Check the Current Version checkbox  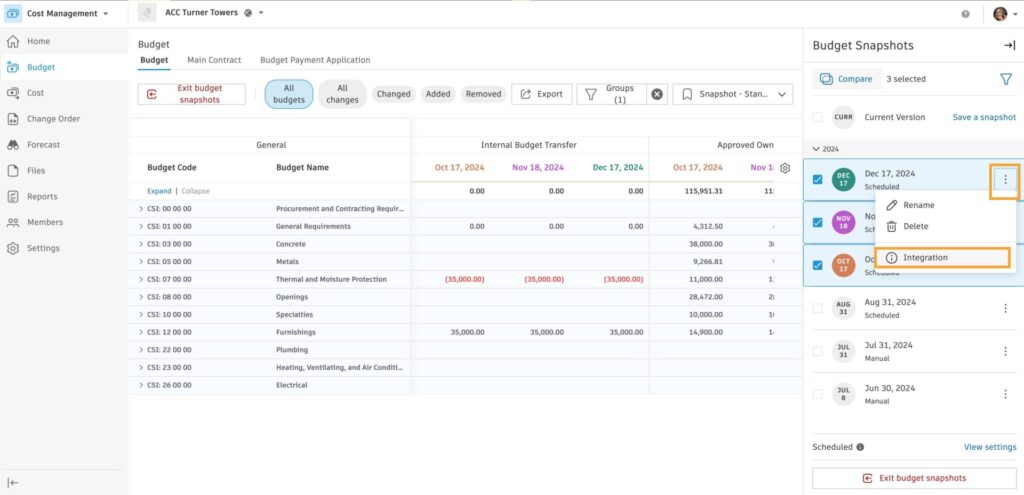pos(818,117)
